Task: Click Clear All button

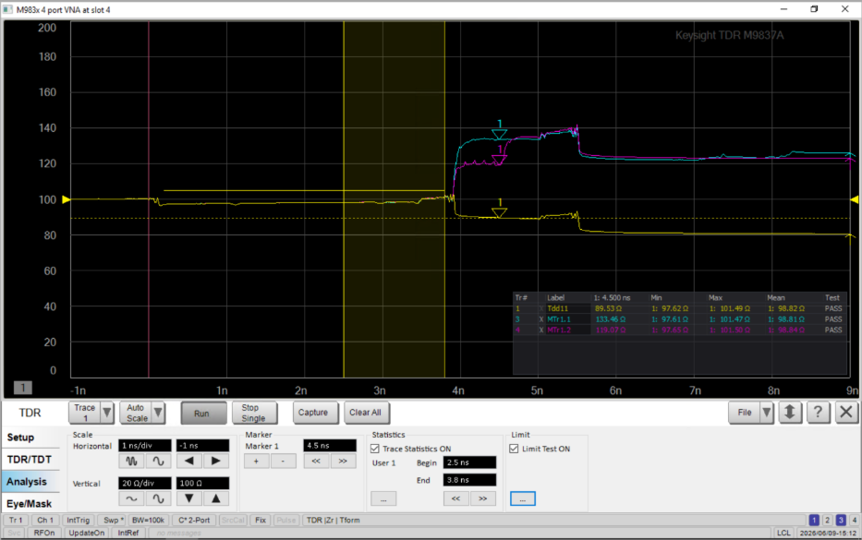Action: pos(367,412)
